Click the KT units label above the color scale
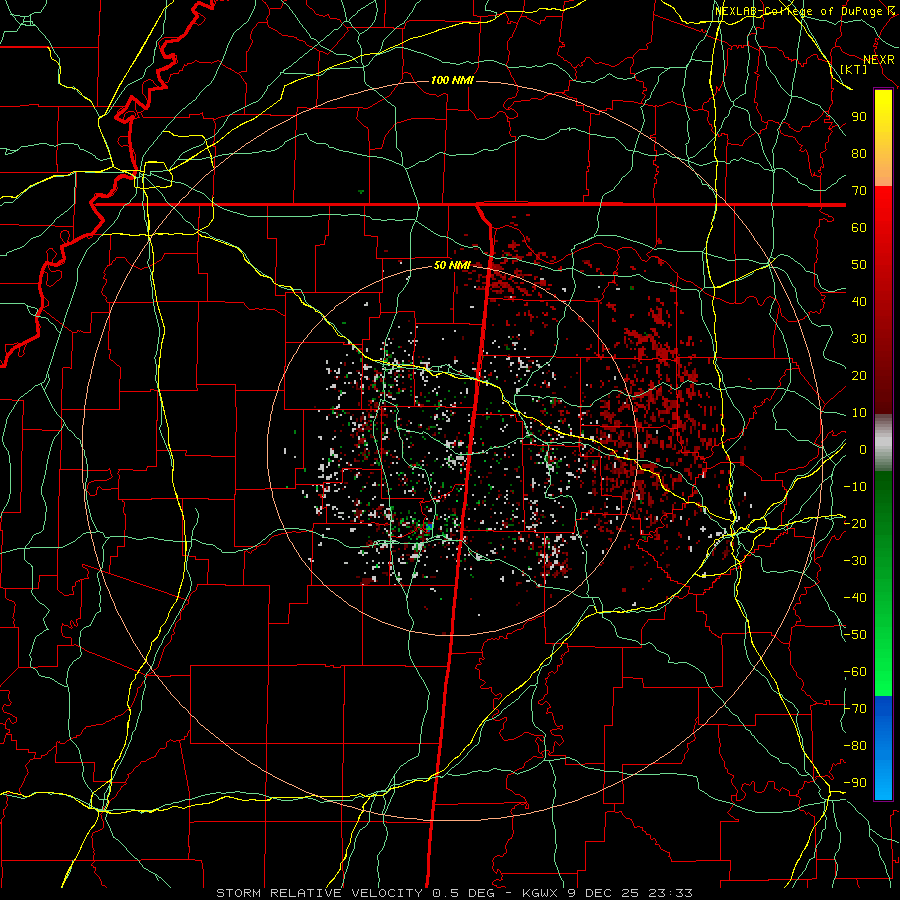The height and width of the screenshot is (900, 900). pyautogui.click(x=854, y=69)
